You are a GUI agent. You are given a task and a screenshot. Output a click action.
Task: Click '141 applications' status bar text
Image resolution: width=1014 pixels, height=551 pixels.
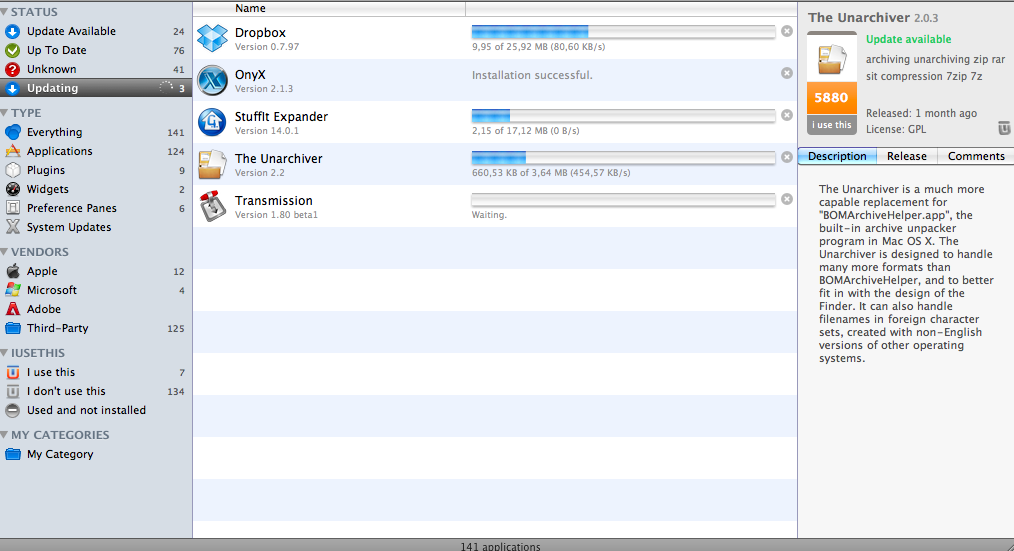500,546
